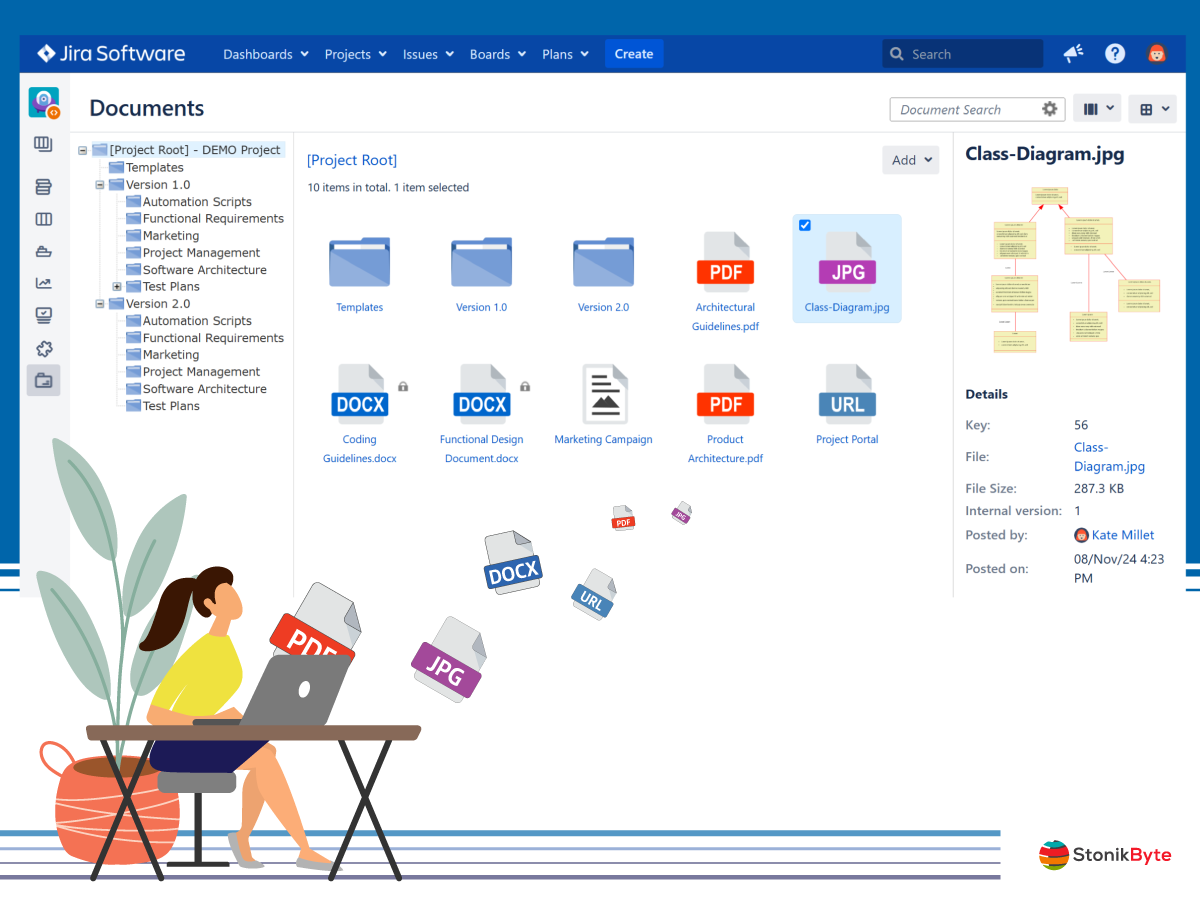Uncheck the Class-Diagram.jpg selection checkbox
The width and height of the screenshot is (1200, 900).
pyautogui.click(x=805, y=225)
